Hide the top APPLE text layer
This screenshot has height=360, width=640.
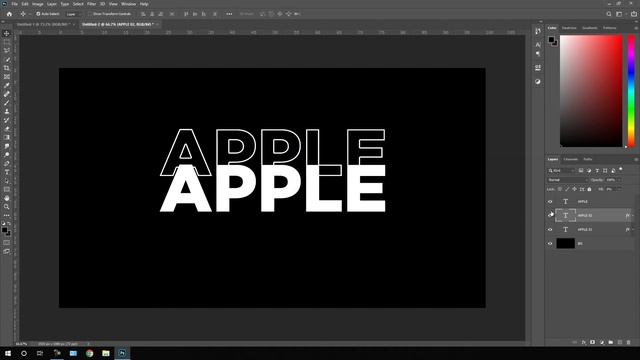point(550,202)
